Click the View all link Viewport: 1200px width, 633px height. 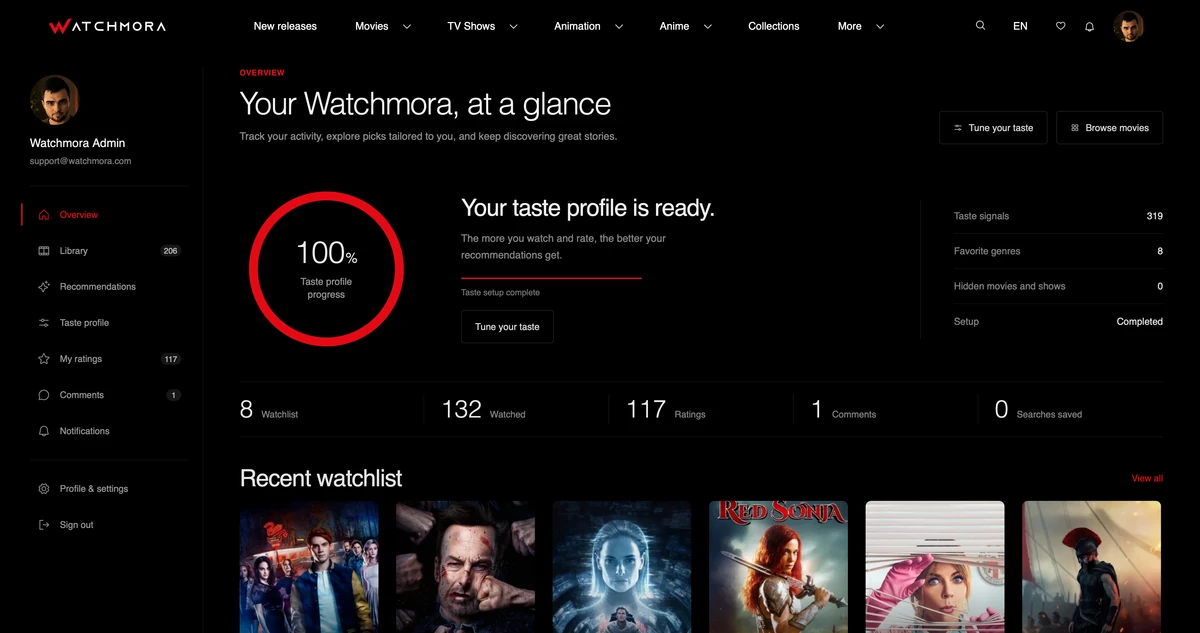pyautogui.click(x=1147, y=479)
